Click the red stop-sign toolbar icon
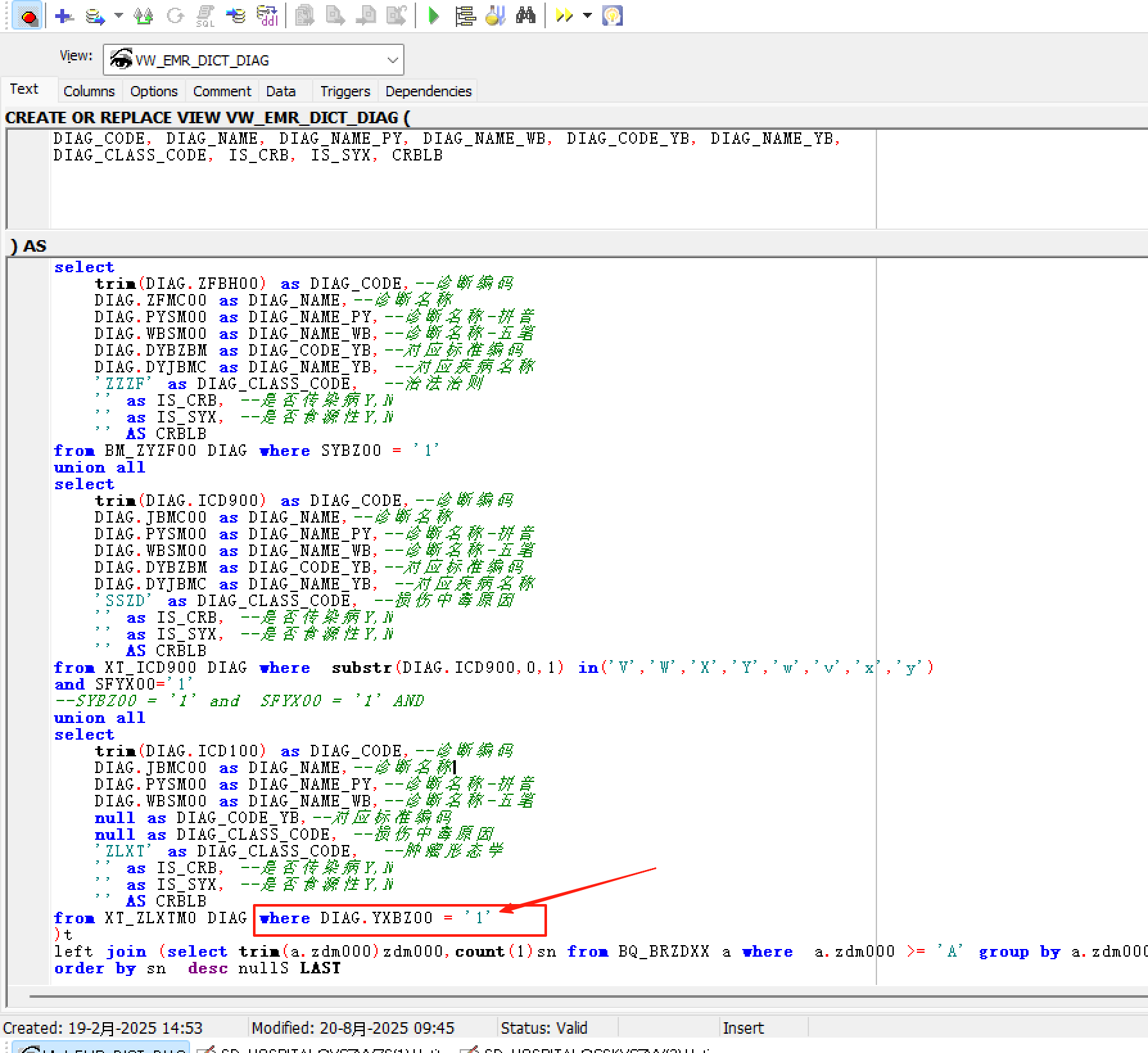Image resolution: width=1148 pixels, height=1053 pixels. [28, 16]
